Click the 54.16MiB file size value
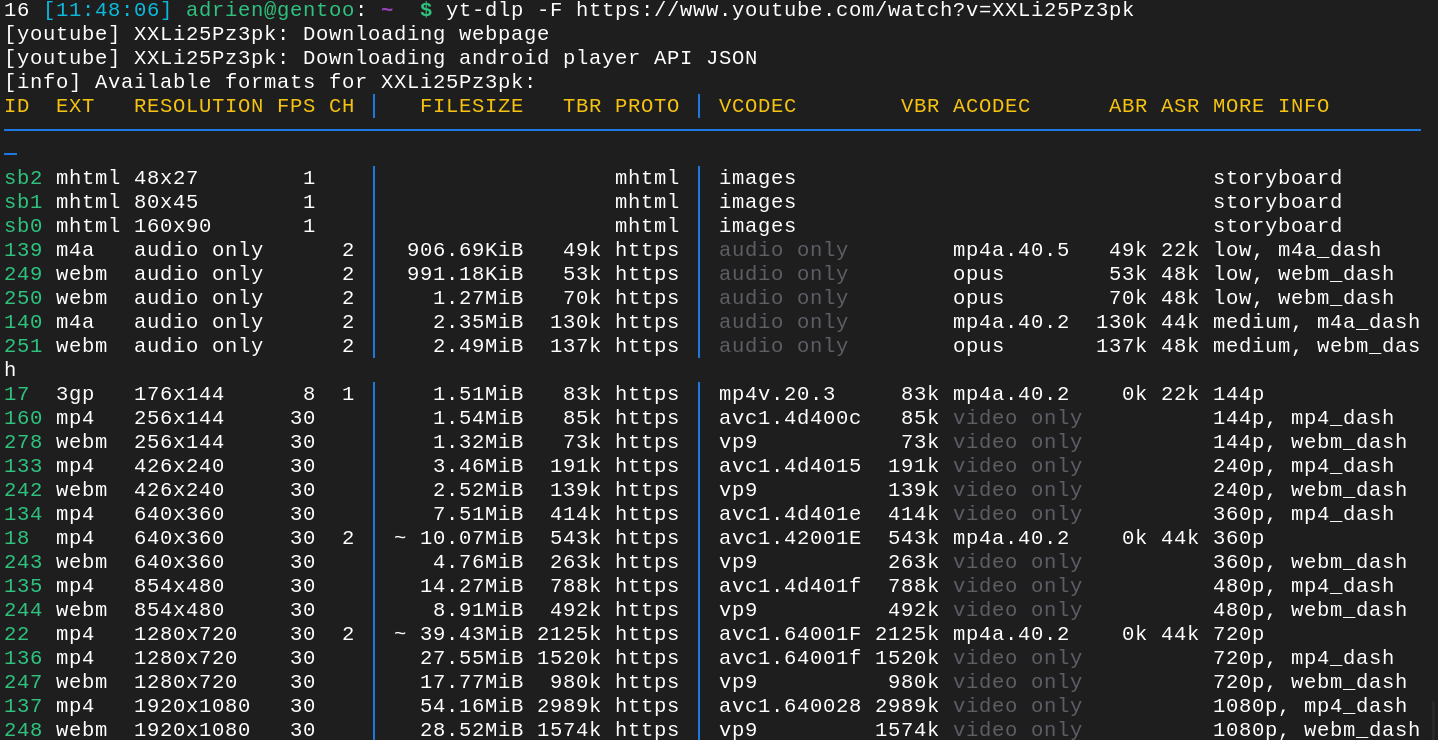The height and width of the screenshot is (740, 1438). (x=471, y=706)
